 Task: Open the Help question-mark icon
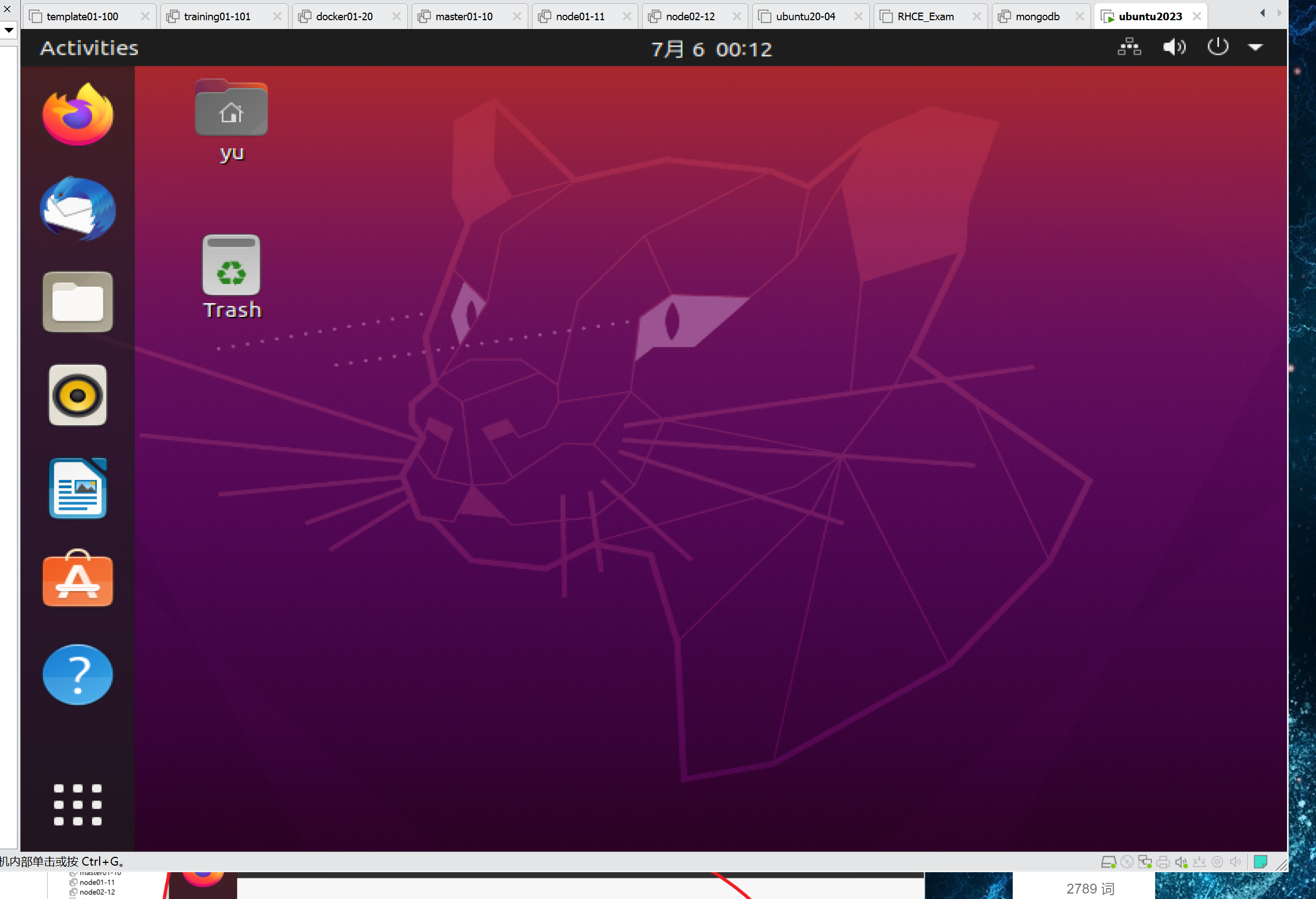78,675
